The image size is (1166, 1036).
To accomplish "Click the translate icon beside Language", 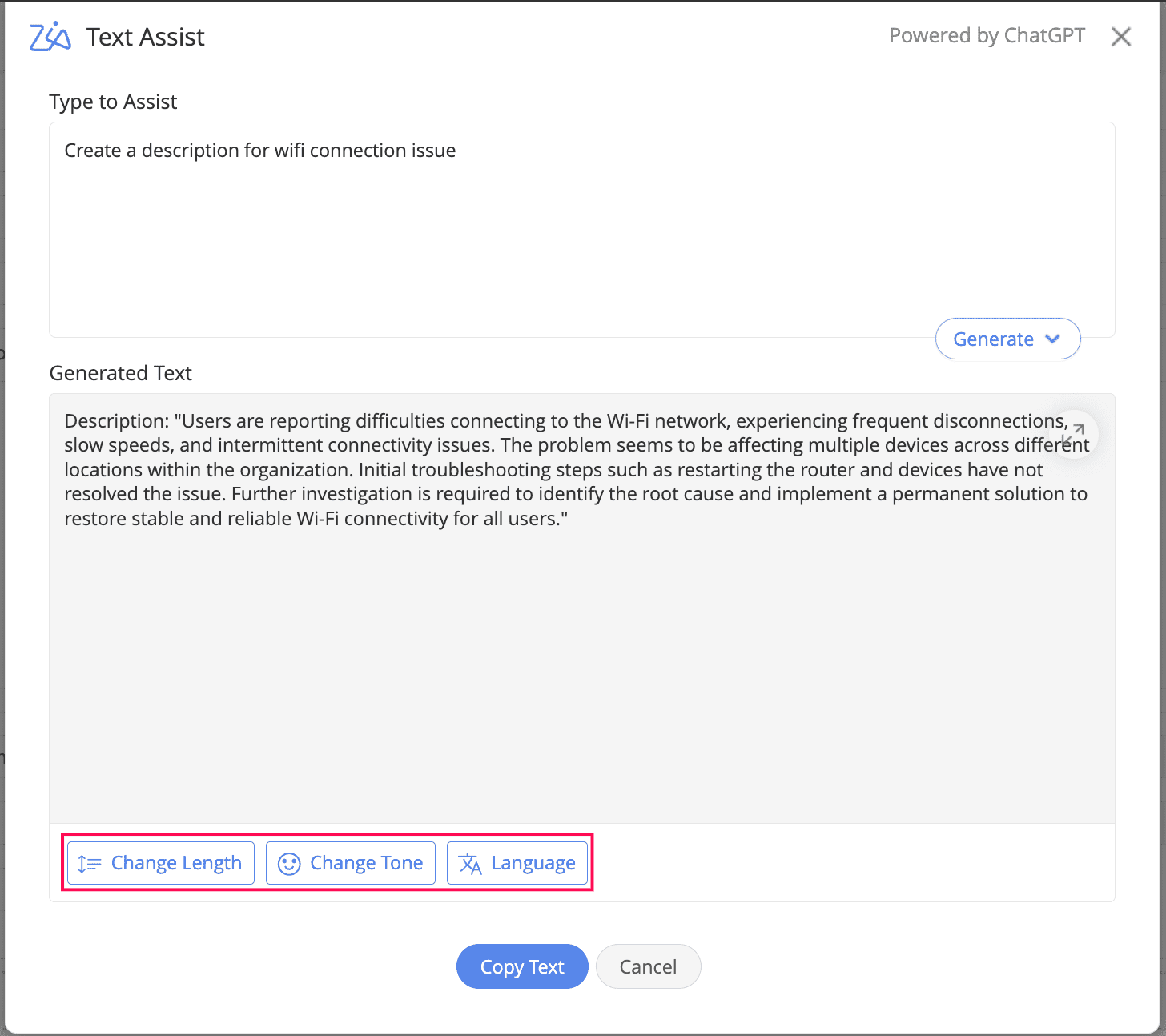I will (470, 864).
